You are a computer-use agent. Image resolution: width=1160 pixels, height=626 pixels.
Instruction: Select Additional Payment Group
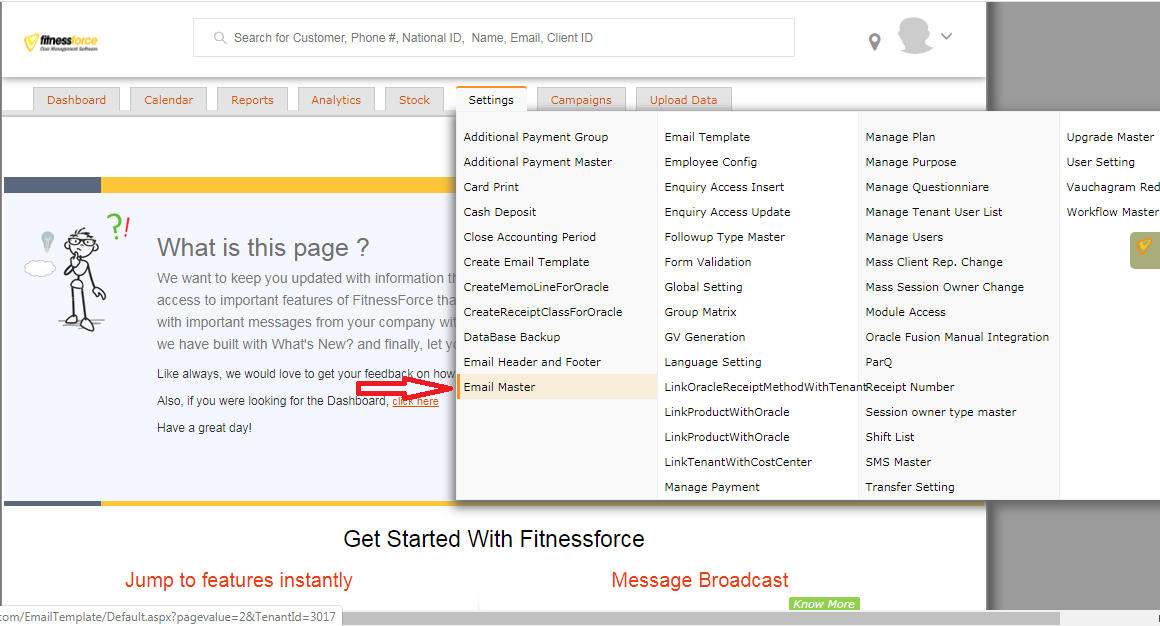click(536, 137)
